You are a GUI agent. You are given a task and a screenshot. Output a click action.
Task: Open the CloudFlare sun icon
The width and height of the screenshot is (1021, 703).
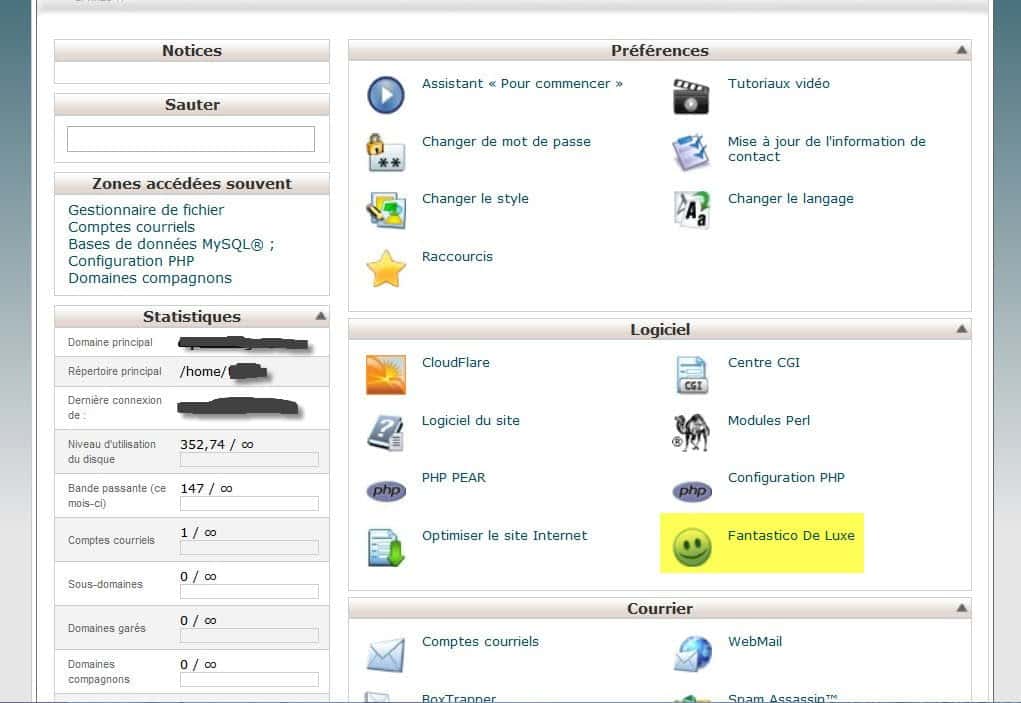pos(385,374)
